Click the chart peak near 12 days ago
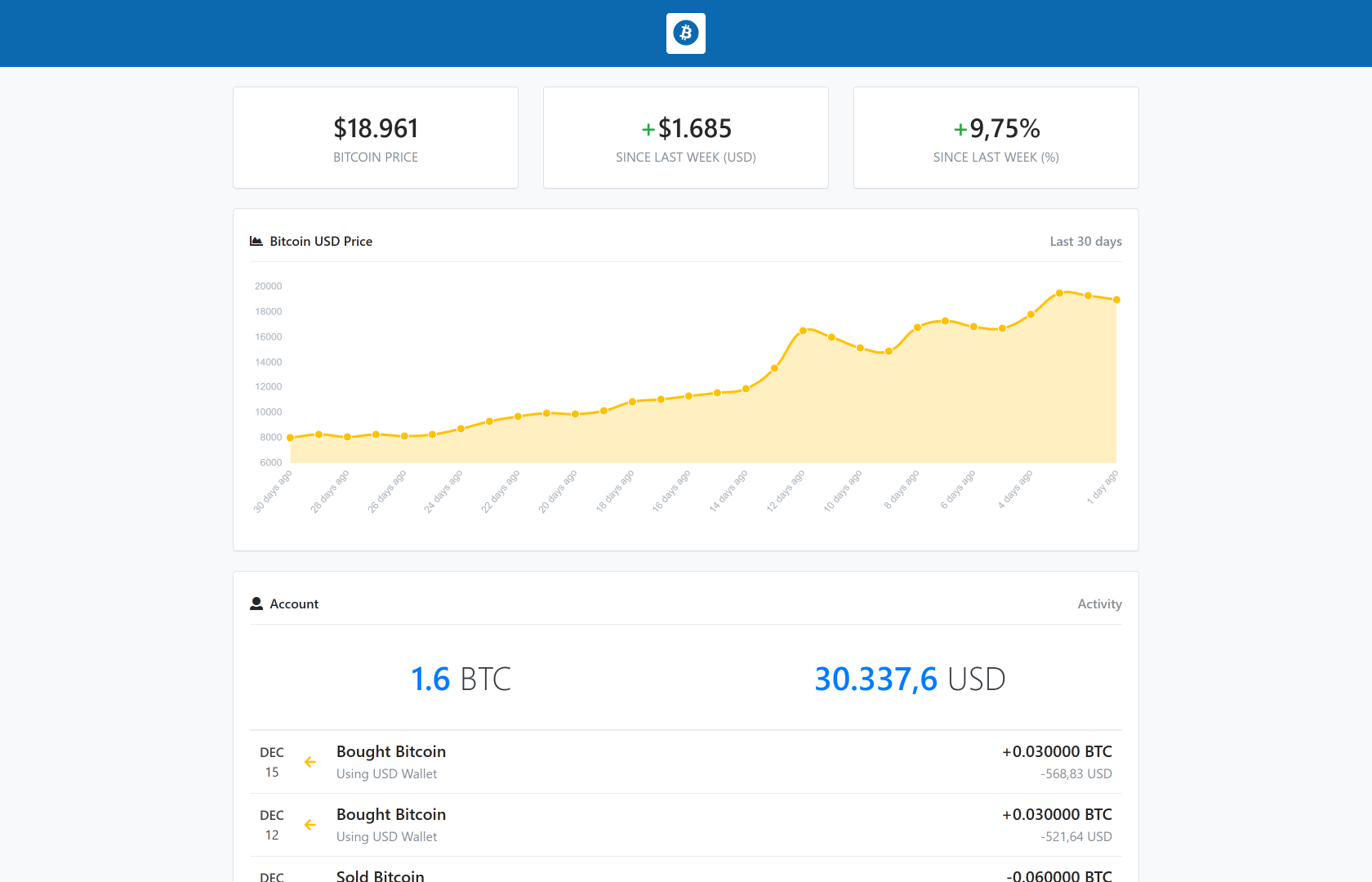Image resolution: width=1372 pixels, height=882 pixels. (804, 330)
